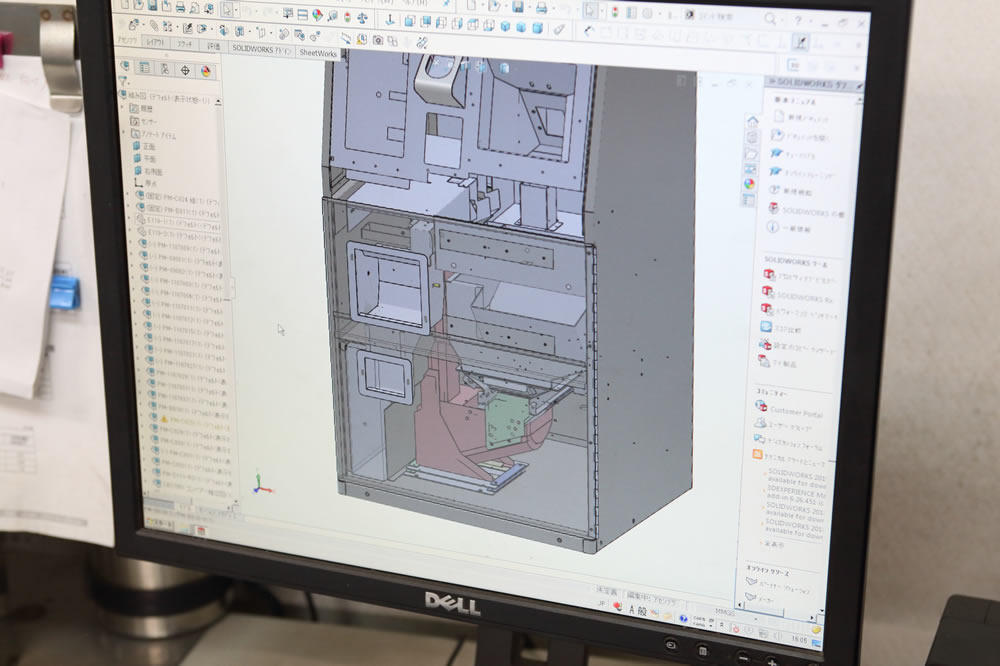Open the ConfigurationManager tab icon
The height and width of the screenshot is (666, 1000).
click(x=165, y=69)
